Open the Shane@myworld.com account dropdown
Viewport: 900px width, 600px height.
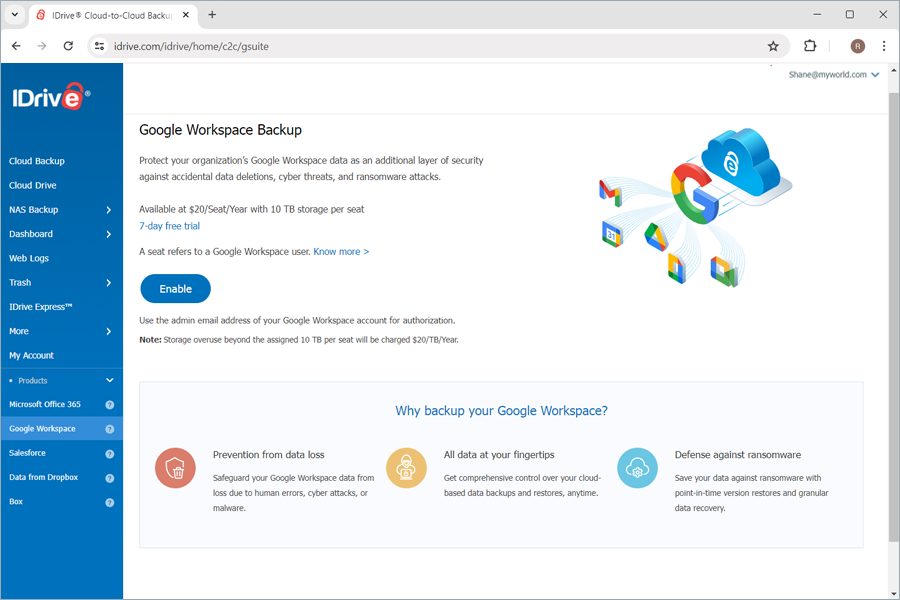pos(833,75)
